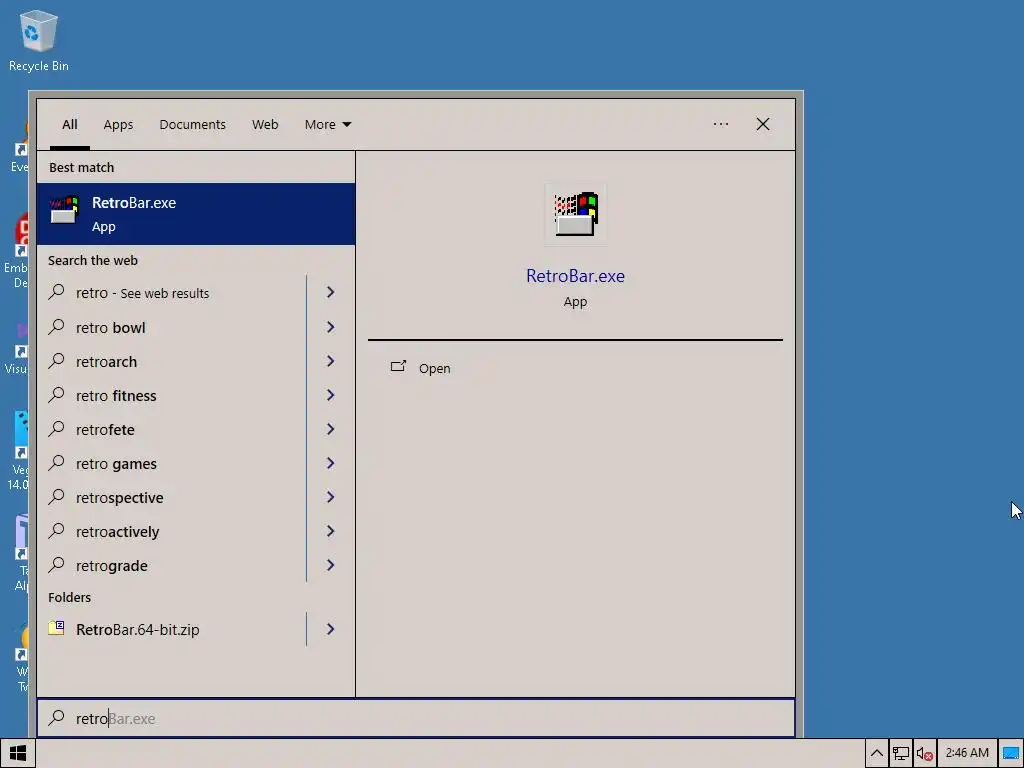Select 'retrofete' web suggestion

point(172,428)
